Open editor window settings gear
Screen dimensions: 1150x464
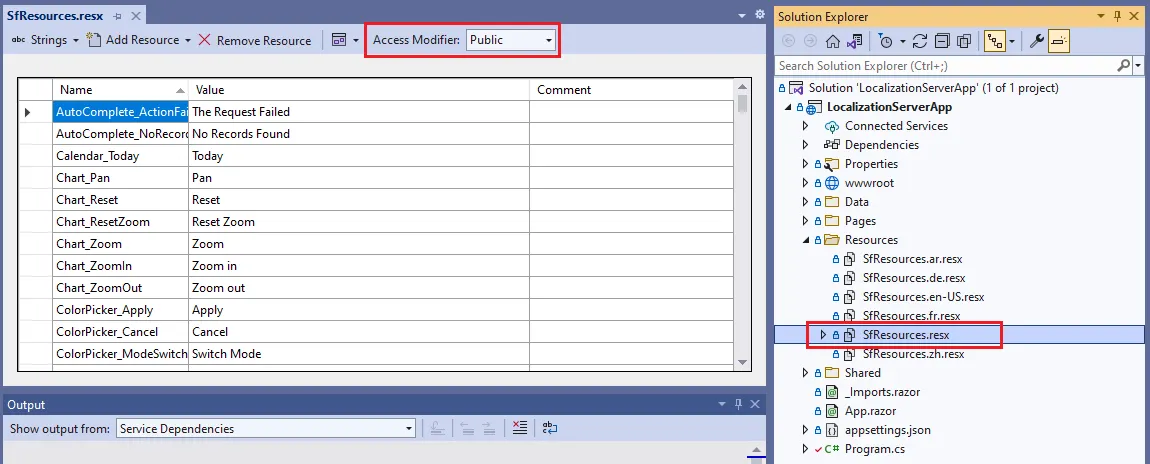pos(760,15)
